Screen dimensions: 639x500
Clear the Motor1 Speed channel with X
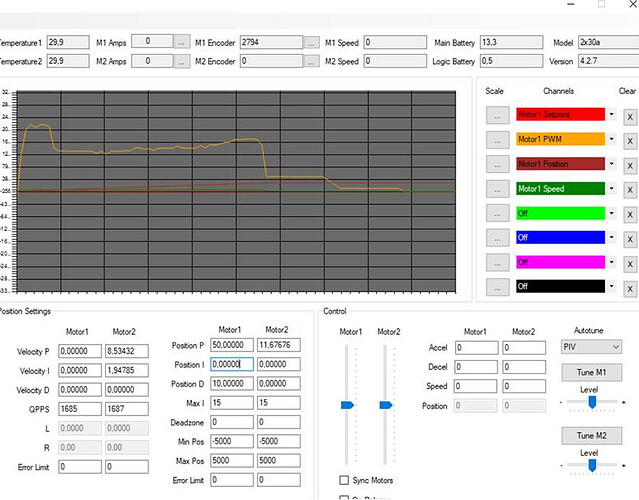pyautogui.click(x=629, y=188)
